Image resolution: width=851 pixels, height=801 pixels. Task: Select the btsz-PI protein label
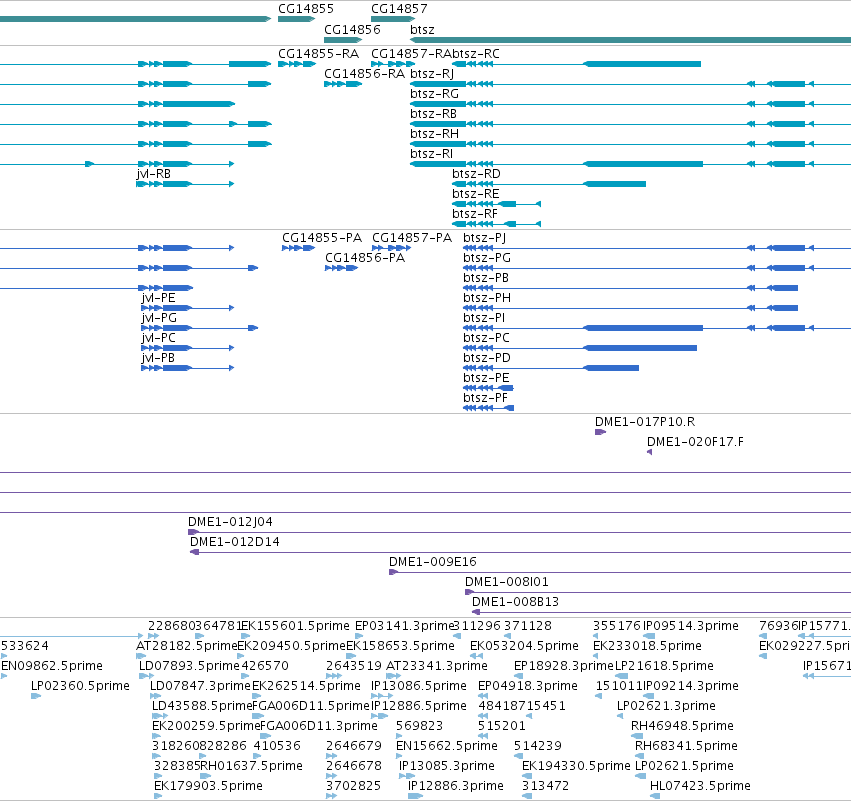484,318
